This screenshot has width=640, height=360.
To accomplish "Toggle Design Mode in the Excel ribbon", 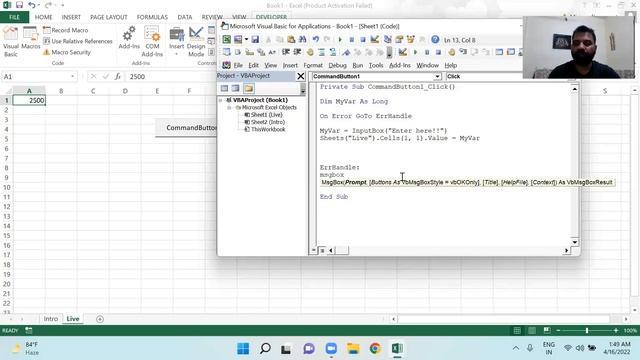I will [x=196, y=42].
